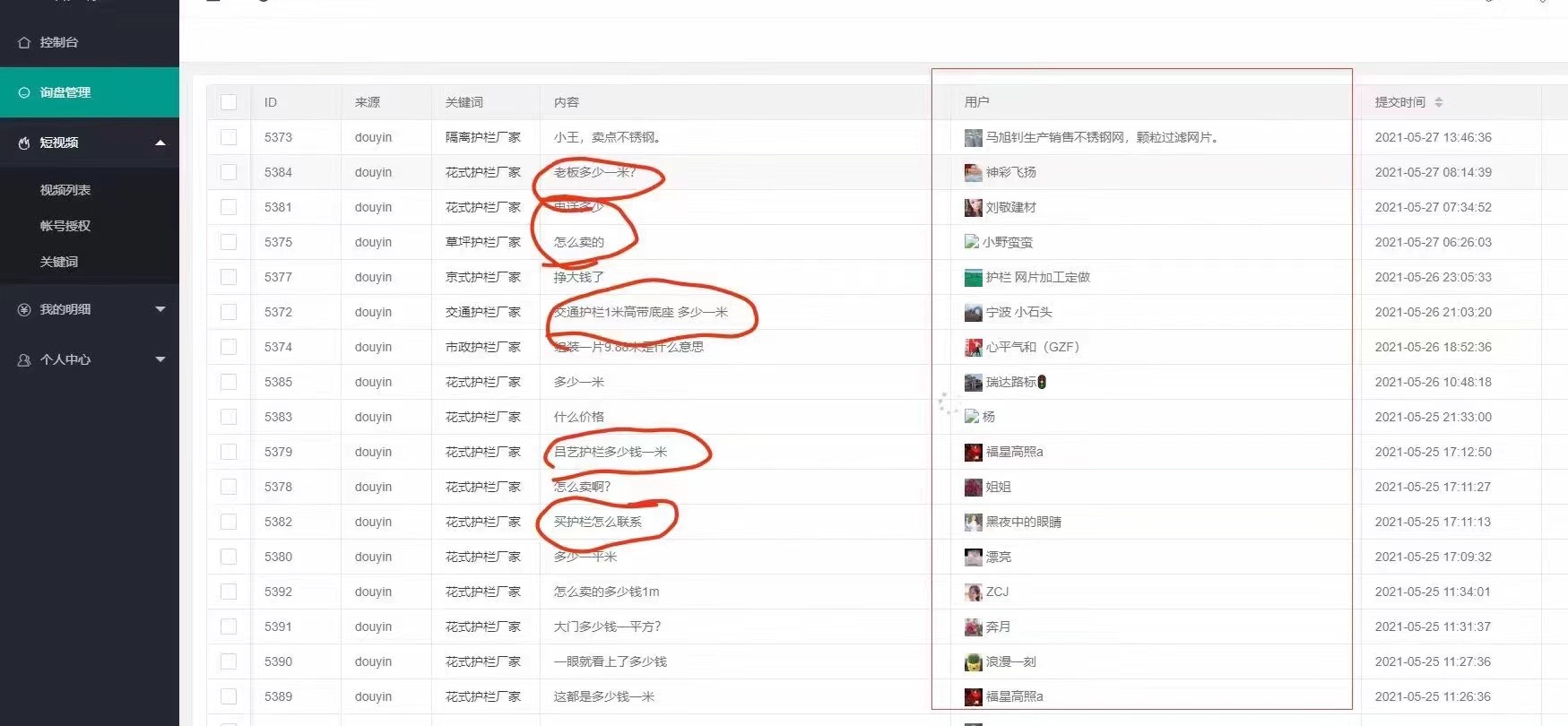The height and width of the screenshot is (726, 1568).
Task: Open the 视频列表 submenu item
Action: [65, 190]
